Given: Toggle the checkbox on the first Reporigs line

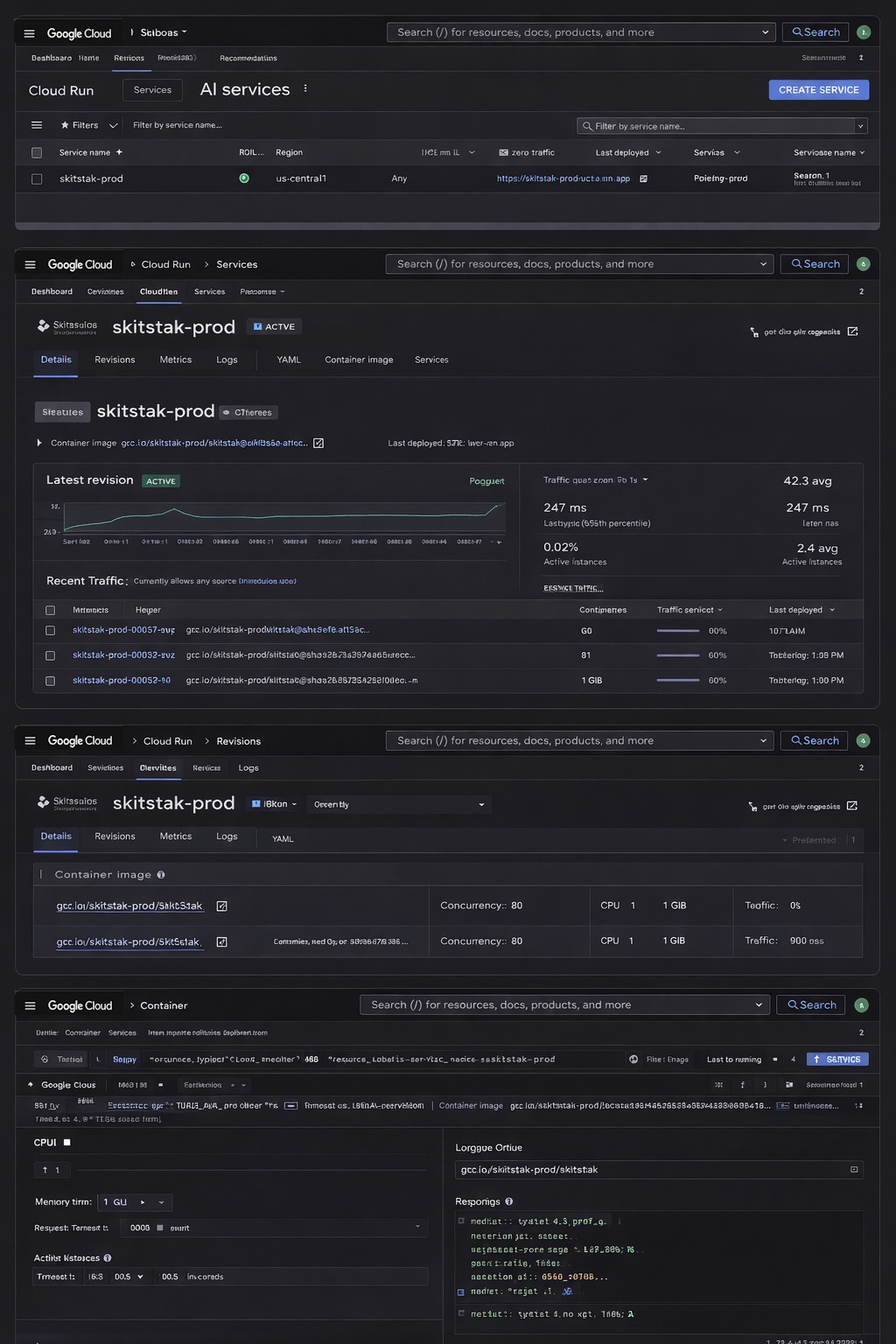Looking at the screenshot, I should coord(461,1221).
